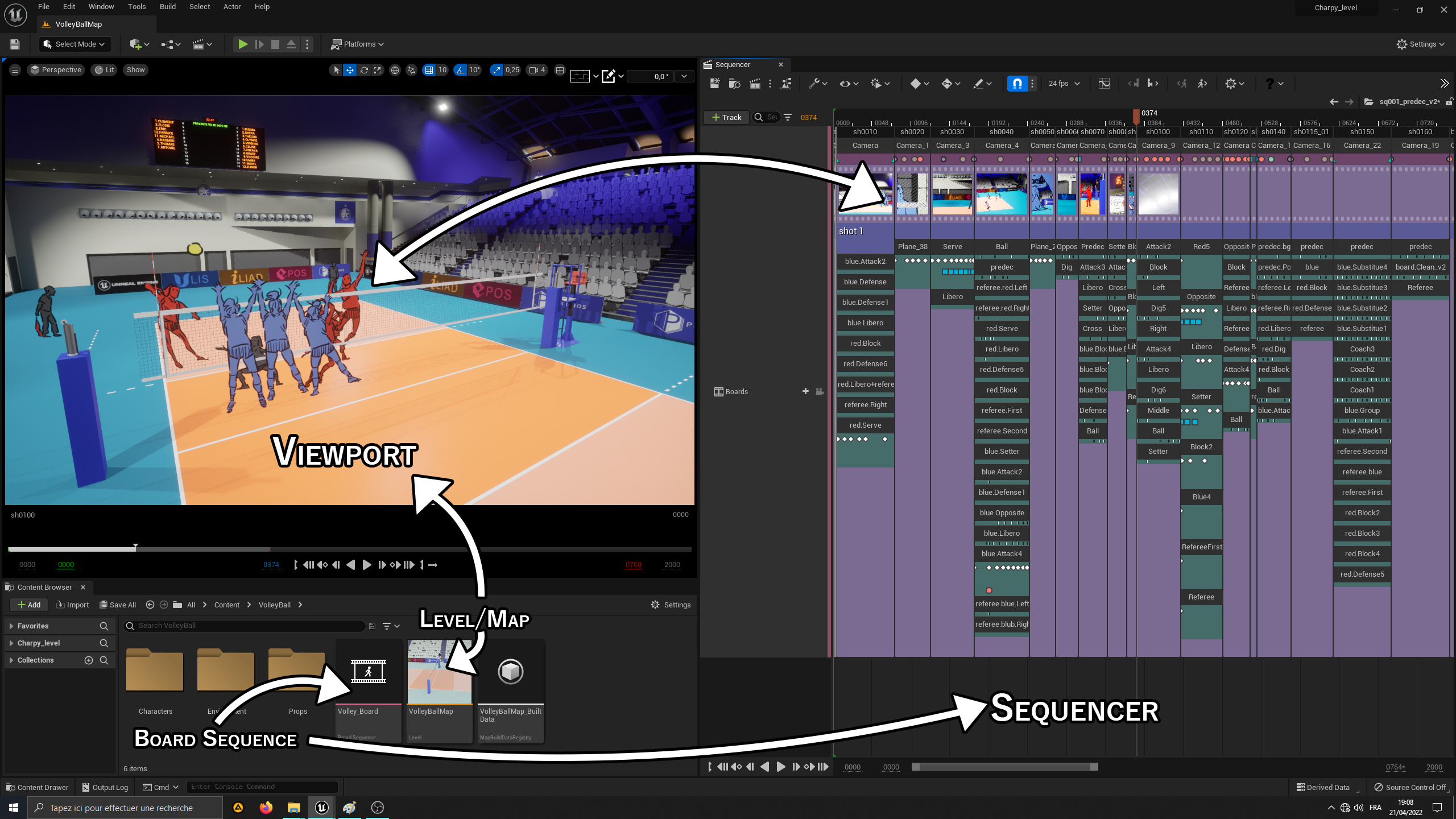
Task: Add a board with plus icon
Action: click(805, 391)
